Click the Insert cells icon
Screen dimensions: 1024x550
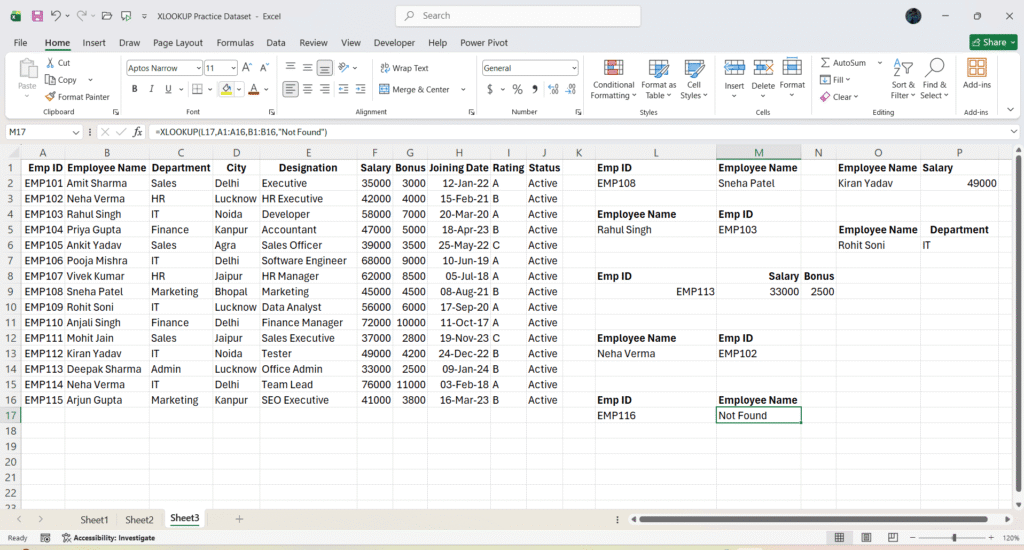click(734, 67)
